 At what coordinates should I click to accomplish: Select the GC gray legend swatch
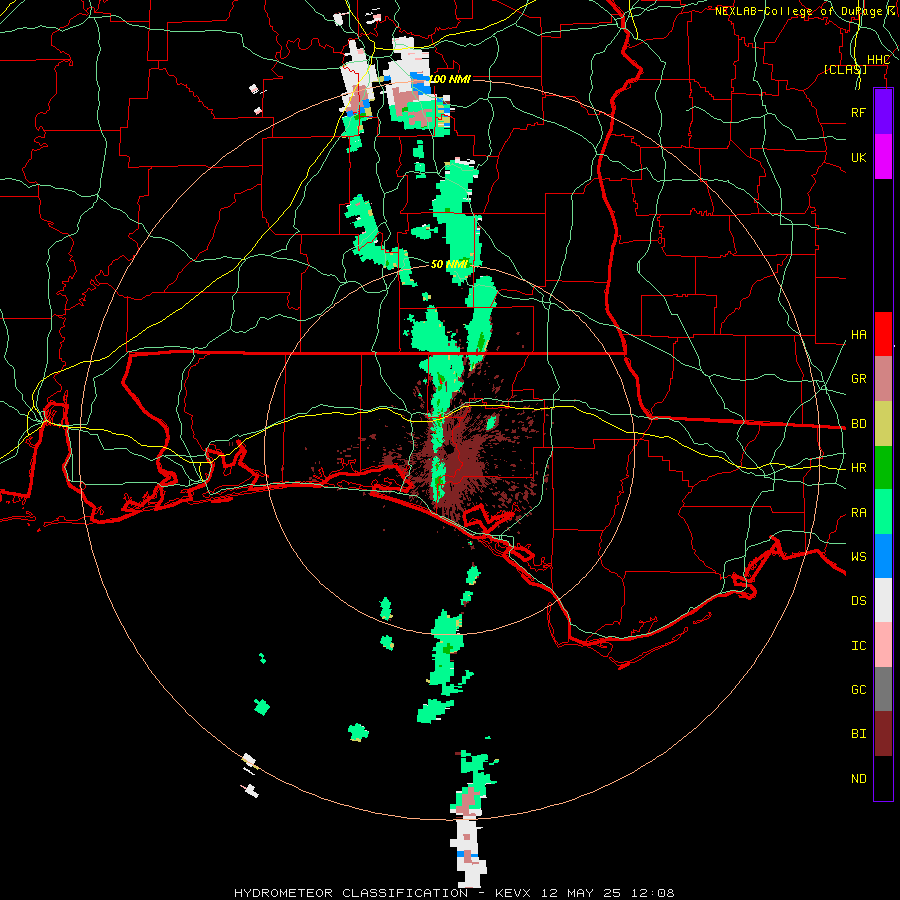(883, 689)
